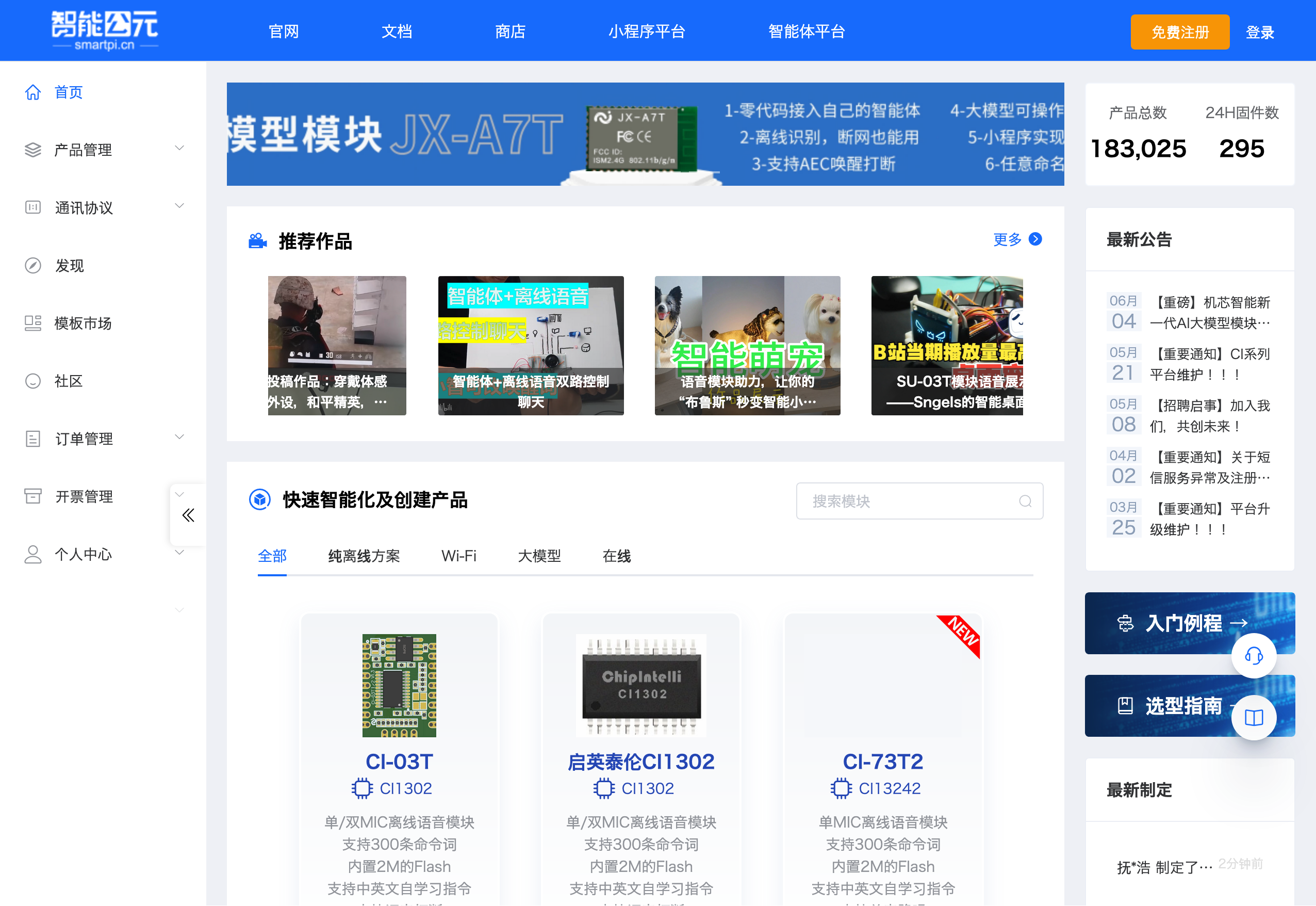The image size is (1316, 906).
Task: Click the ChipIntelli CI1302 chip image
Action: pyautogui.click(x=641, y=686)
